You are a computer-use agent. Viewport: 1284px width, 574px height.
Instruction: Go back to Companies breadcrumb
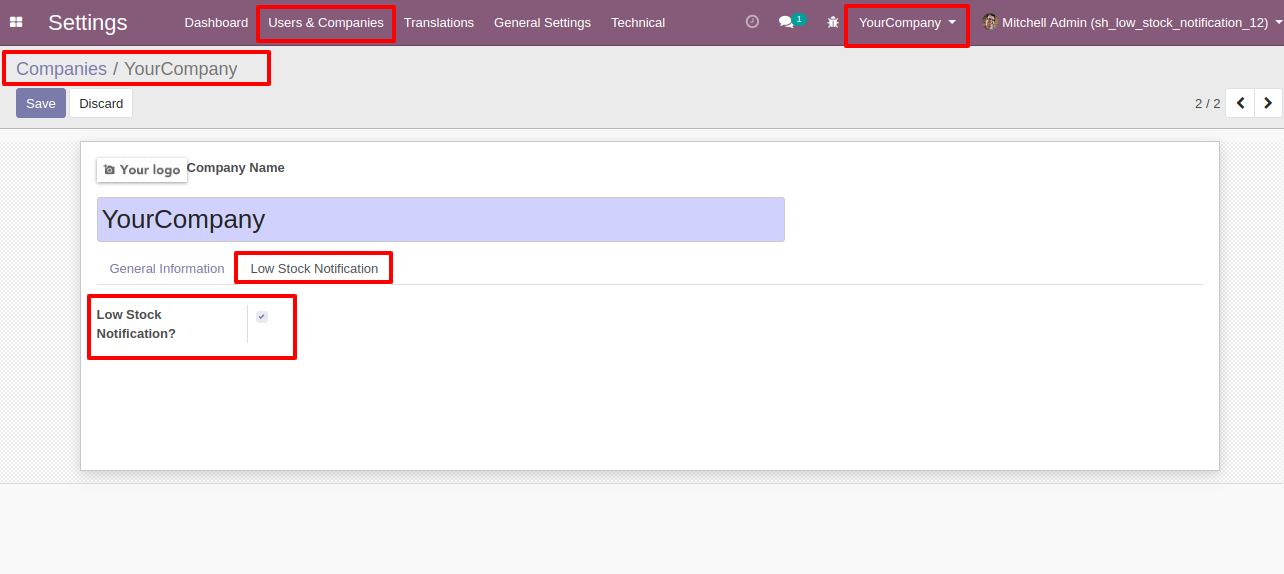[x=62, y=69]
